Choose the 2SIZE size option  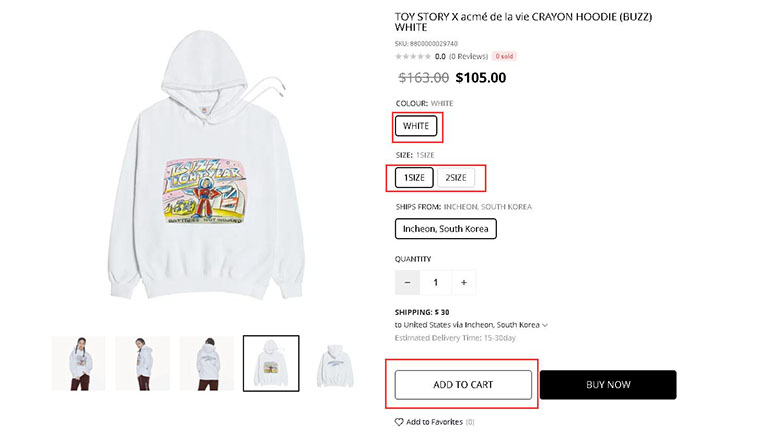click(x=456, y=178)
